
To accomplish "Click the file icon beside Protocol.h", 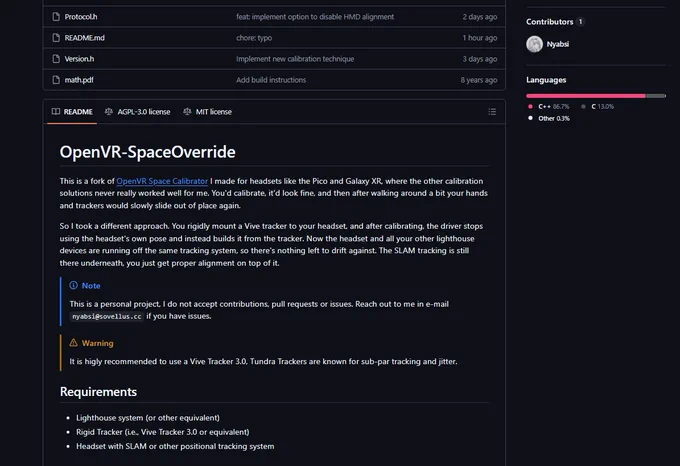I will click(x=56, y=17).
